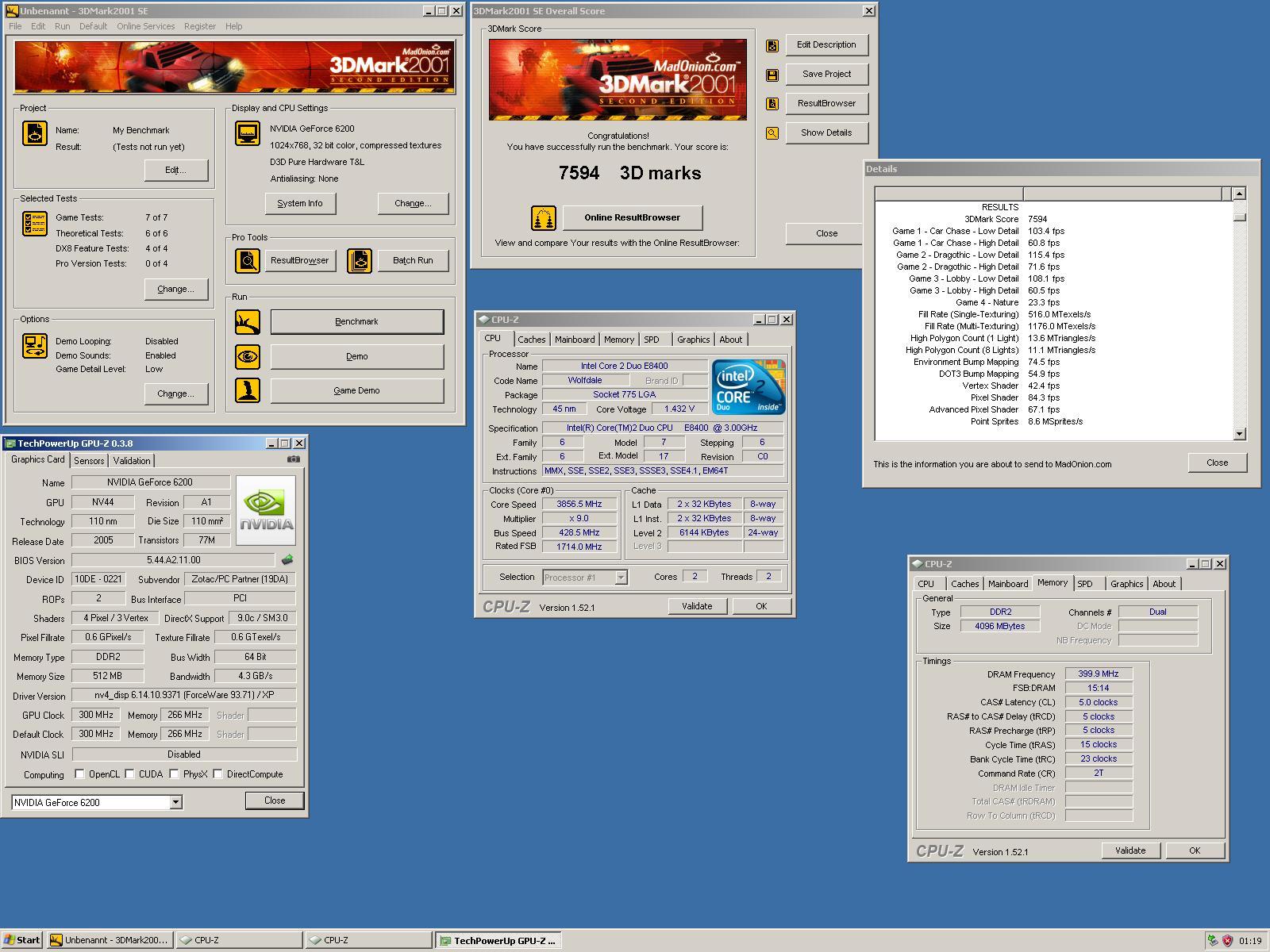Image resolution: width=1270 pixels, height=952 pixels.
Task: Click the security shield tray icon
Action: click(1227, 940)
